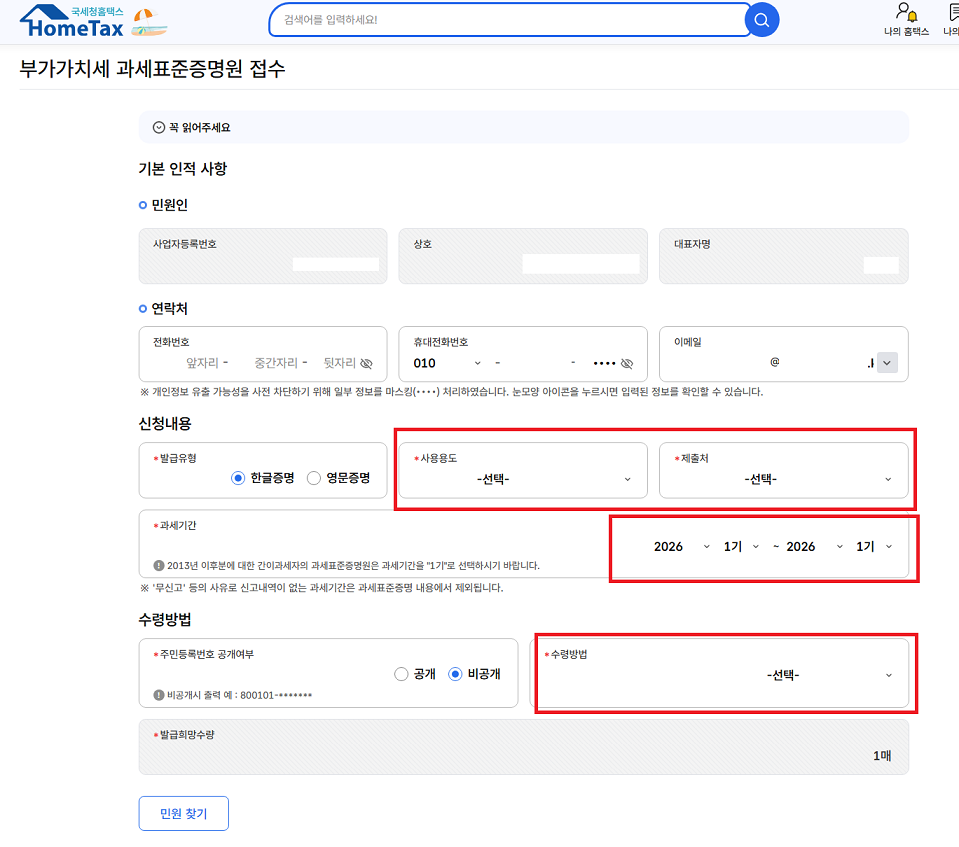Click the 발급희망수량 1매 field
Image resolution: width=959 pixels, height=847 pixels.
524,747
